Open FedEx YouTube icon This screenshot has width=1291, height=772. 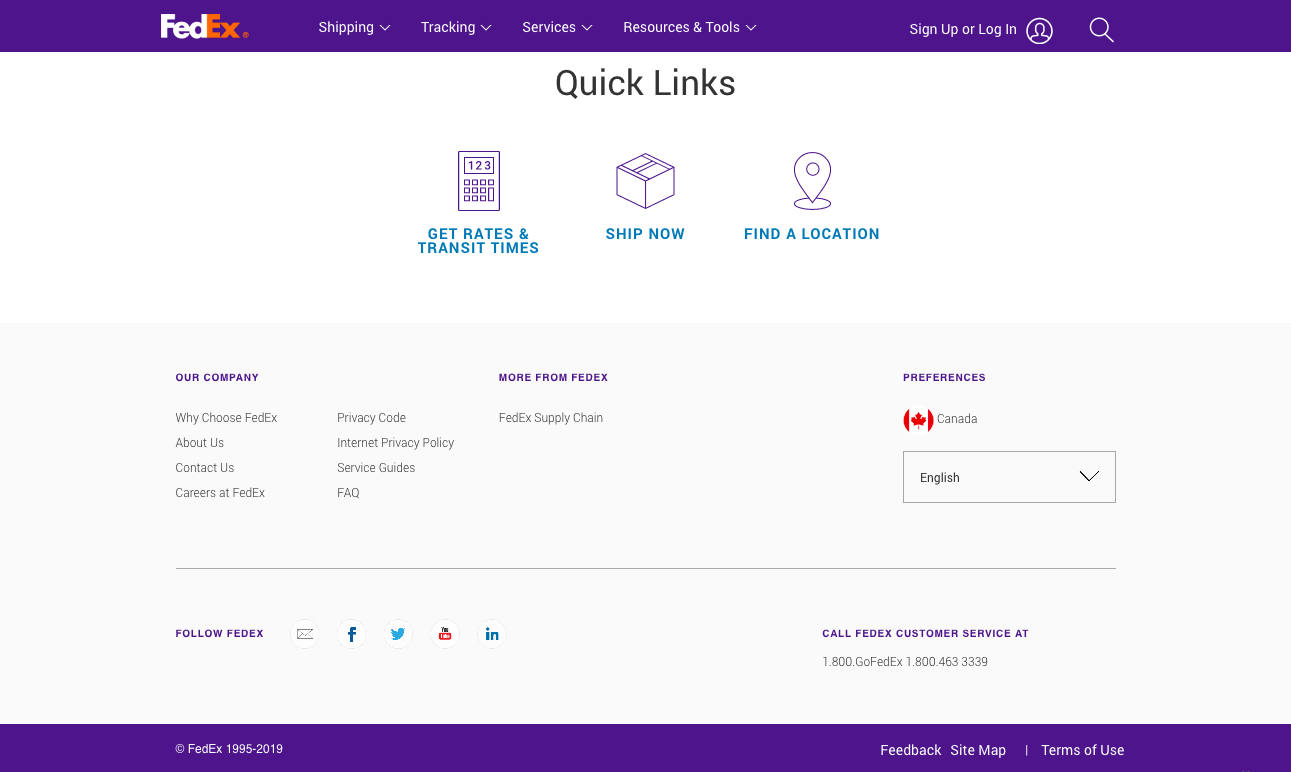click(x=445, y=634)
